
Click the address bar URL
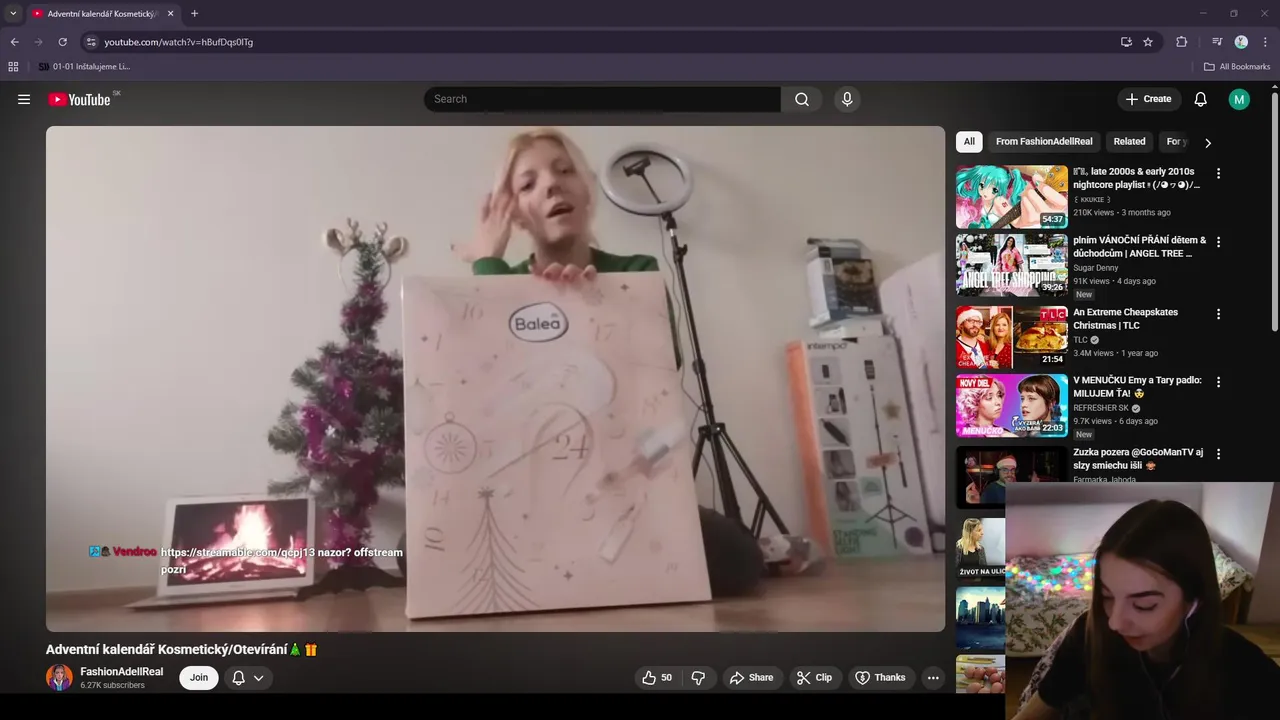[x=178, y=42]
